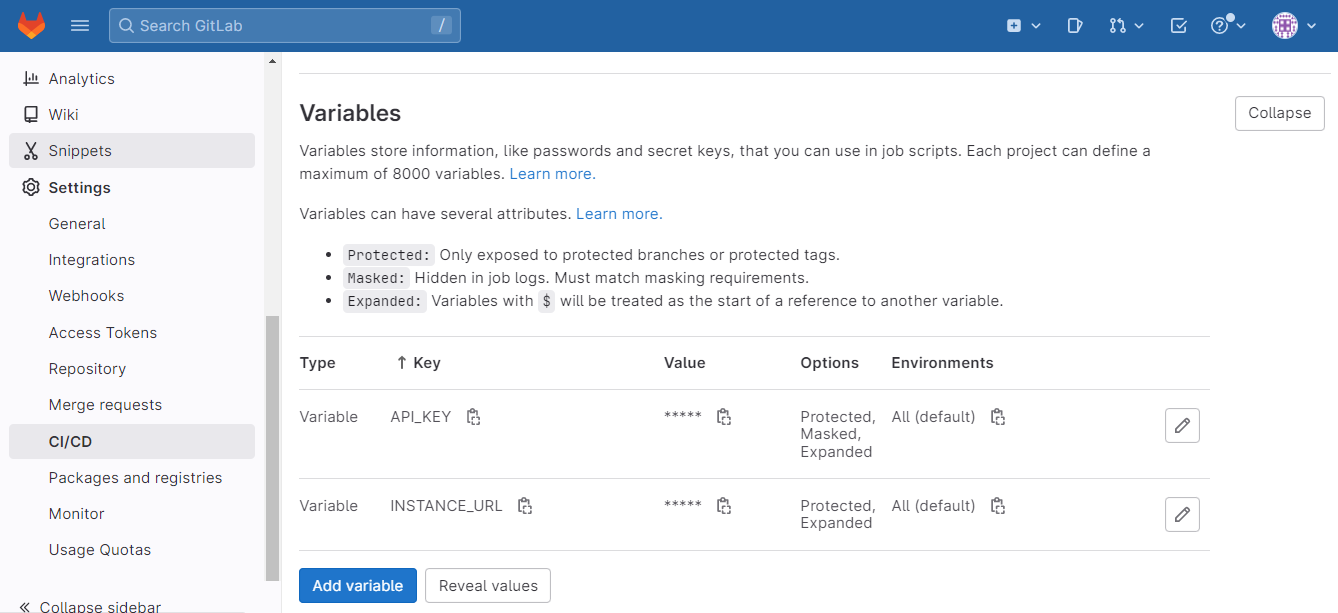This screenshot has height=613, width=1338.
Task: Copy the environment scope for API_KEY
Action: click(997, 416)
